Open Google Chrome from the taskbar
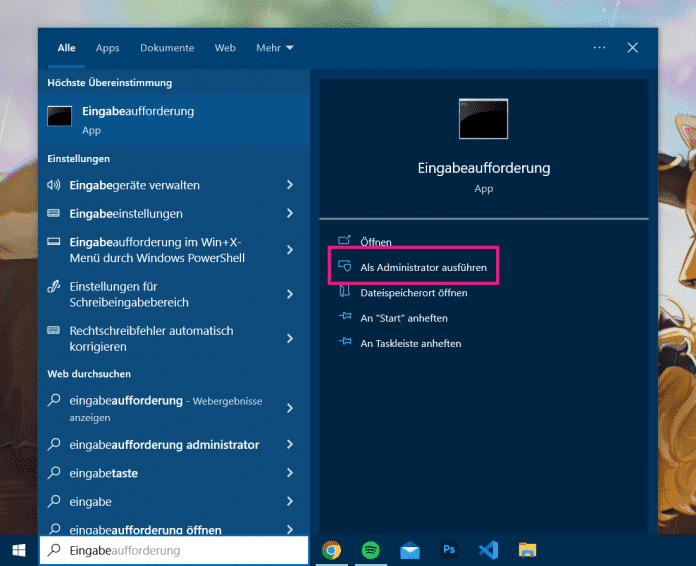The image size is (696, 566). pyautogui.click(x=331, y=550)
